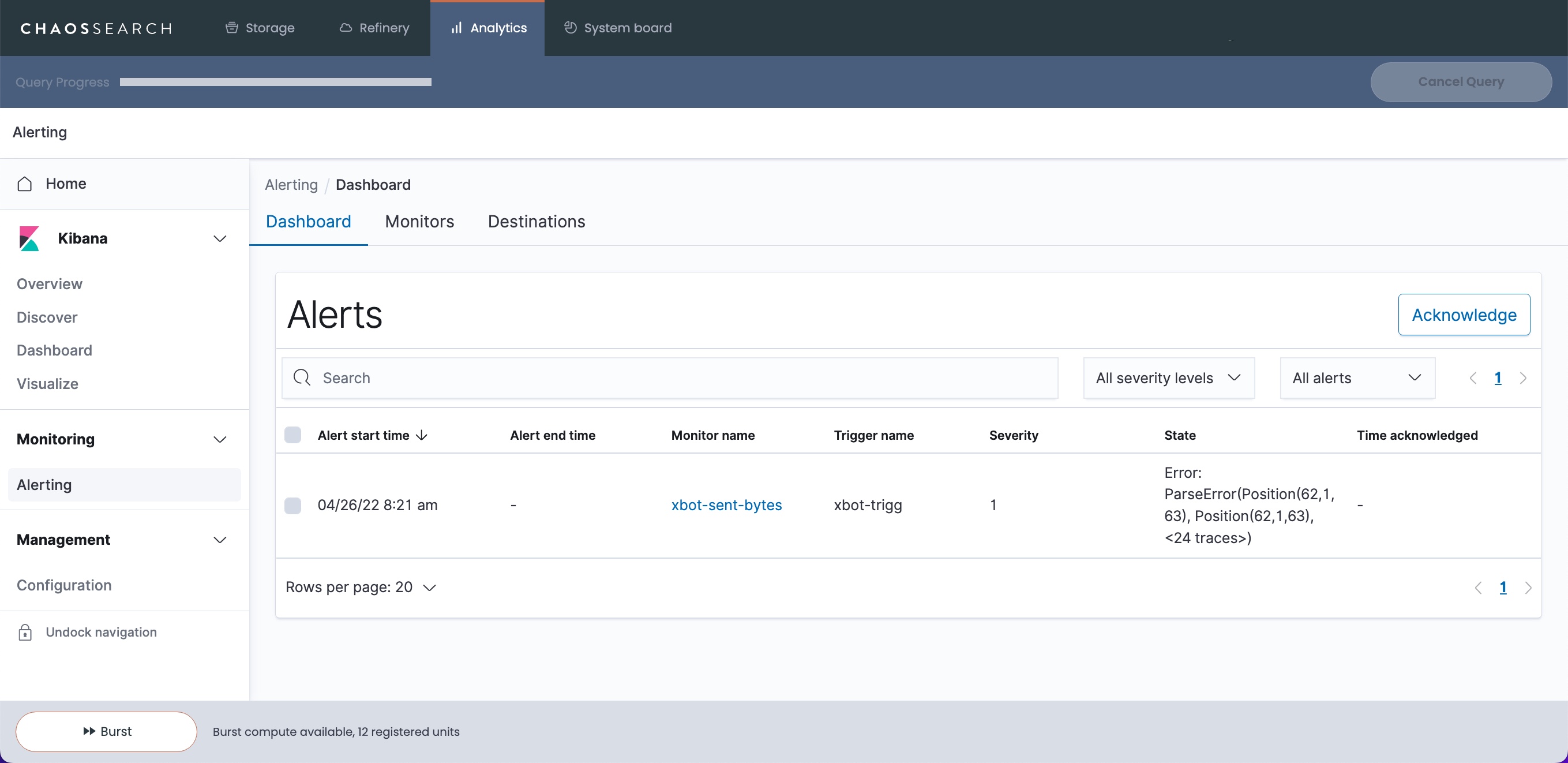Switch to the Monitors tab
Image resolution: width=1568 pixels, height=763 pixels.
point(419,222)
